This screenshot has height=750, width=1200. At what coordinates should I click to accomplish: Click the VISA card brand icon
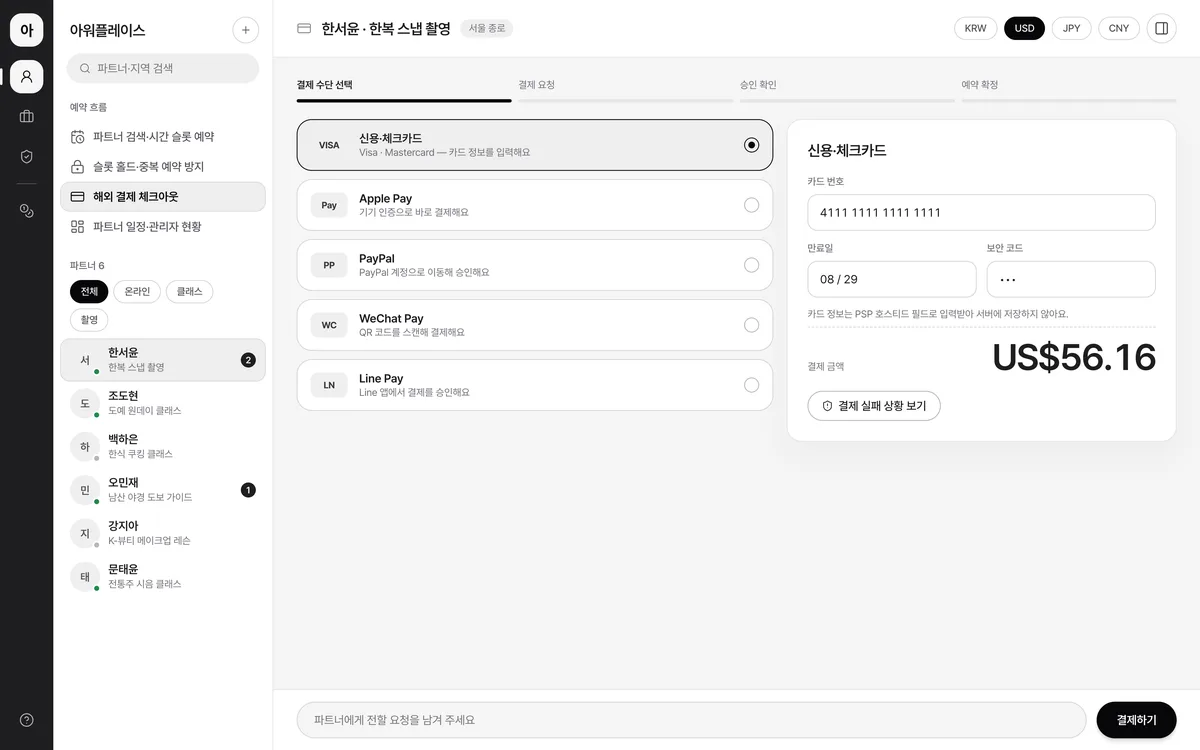tap(329, 145)
